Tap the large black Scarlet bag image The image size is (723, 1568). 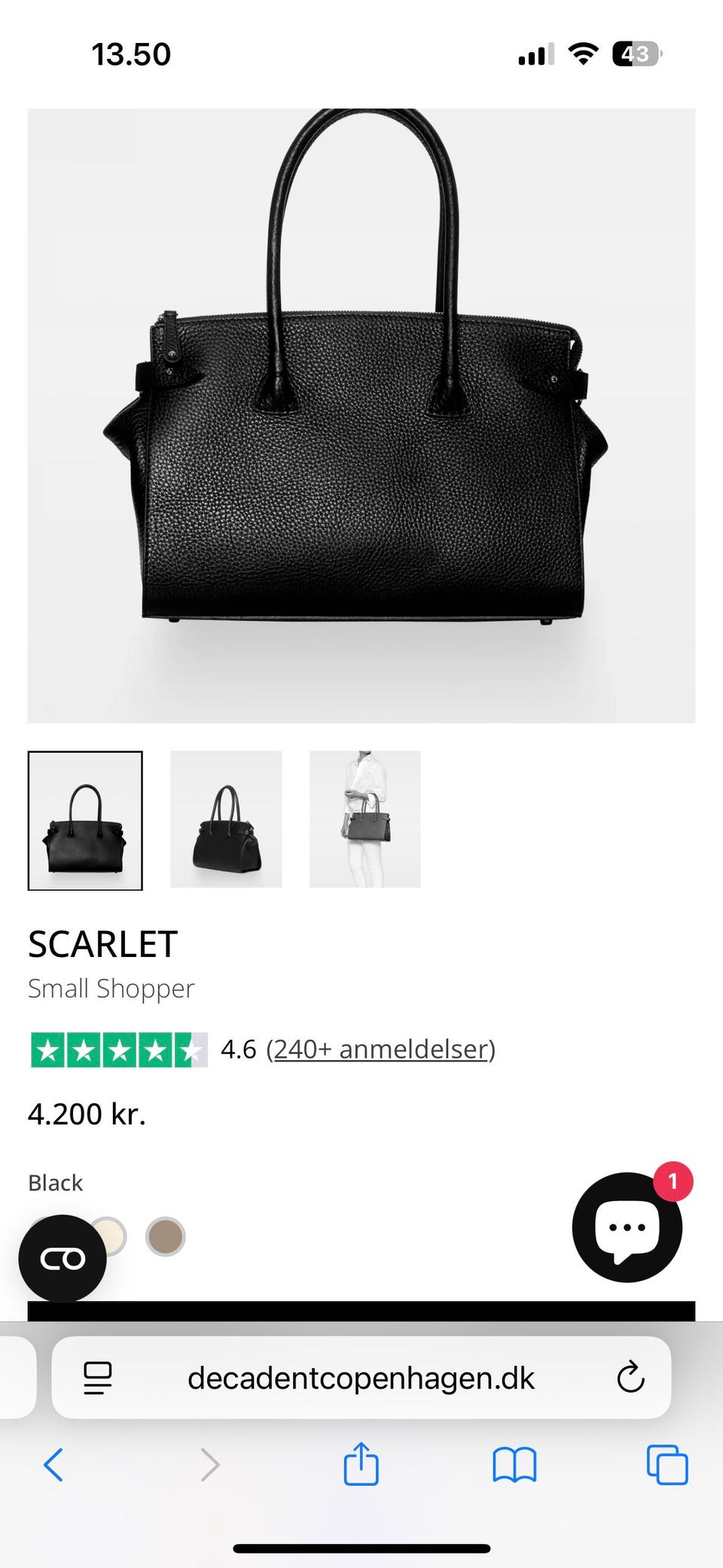[x=361, y=416]
